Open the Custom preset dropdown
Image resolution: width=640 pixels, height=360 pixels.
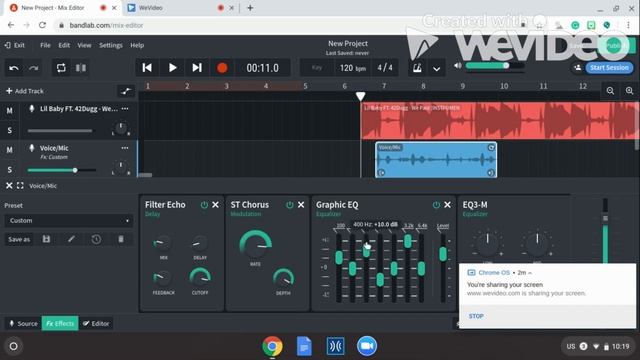pos(69,220)
